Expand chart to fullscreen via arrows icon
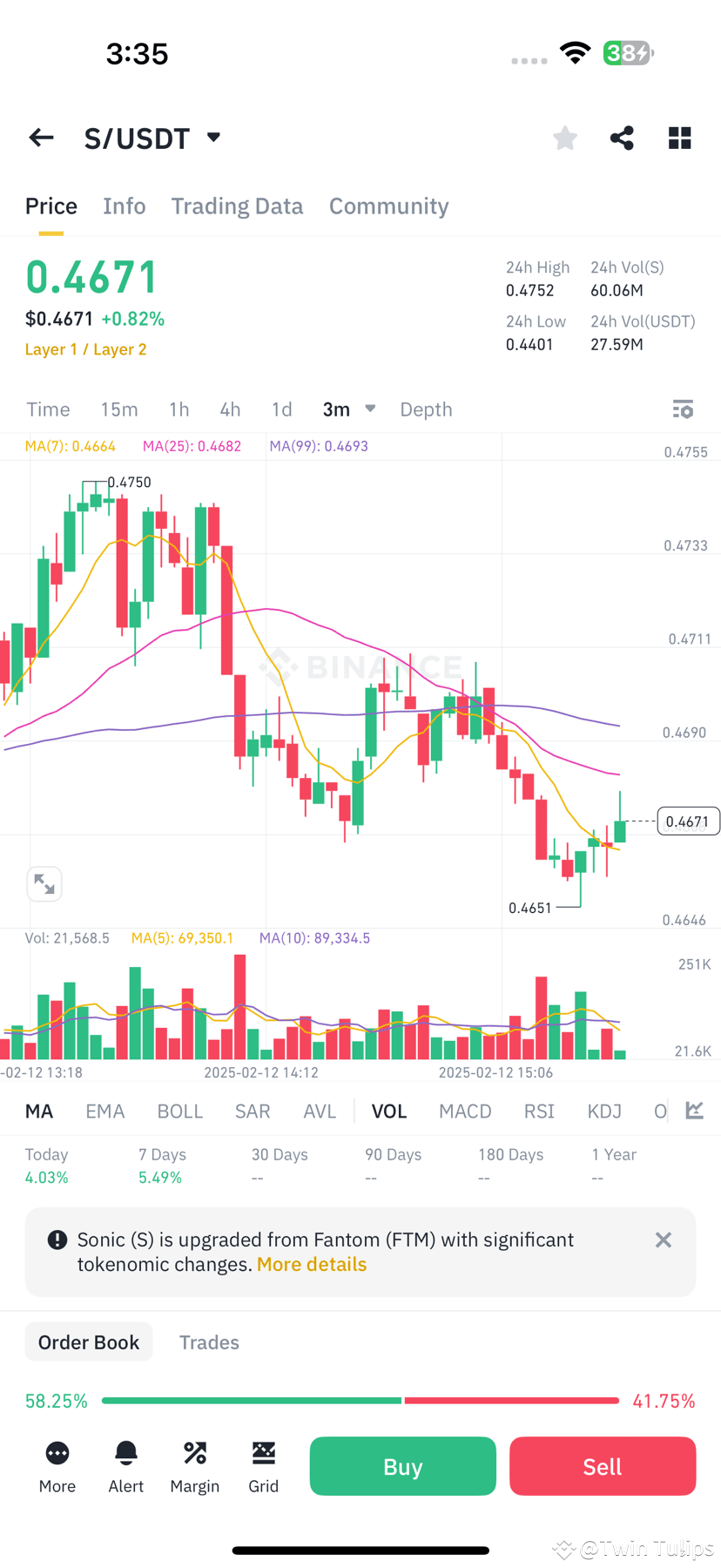721x1568 pixels. pyautogui.click(x=44, y=883)
